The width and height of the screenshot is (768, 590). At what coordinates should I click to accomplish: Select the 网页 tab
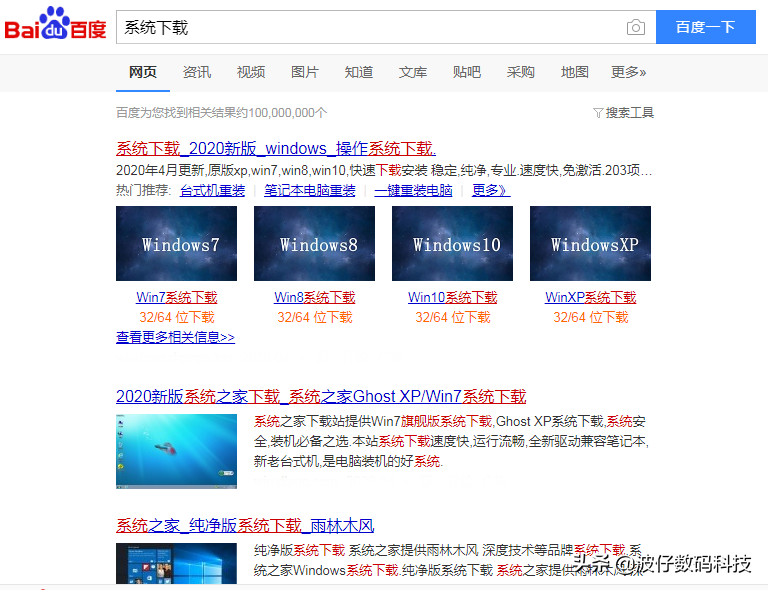click(x=143, y=72)
